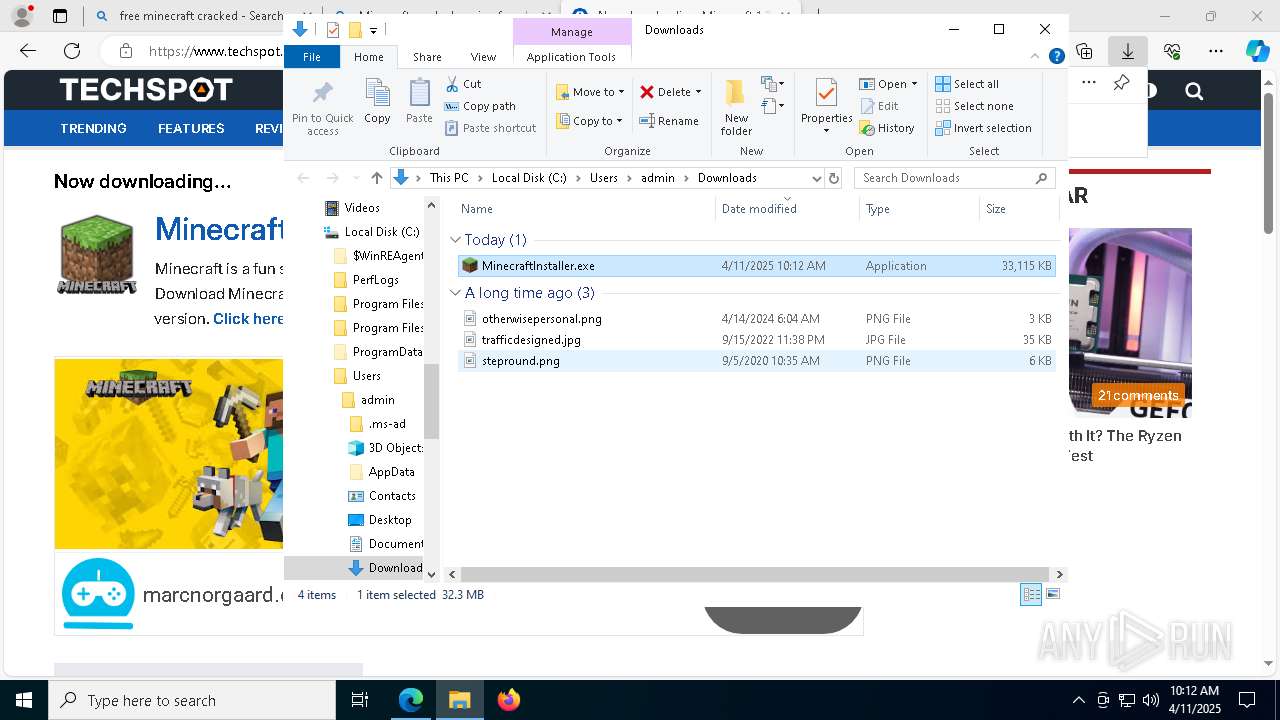Click Local Disk (C:) breadcrumb
This screenshot has height=720, width=1280.
point(529,178)
